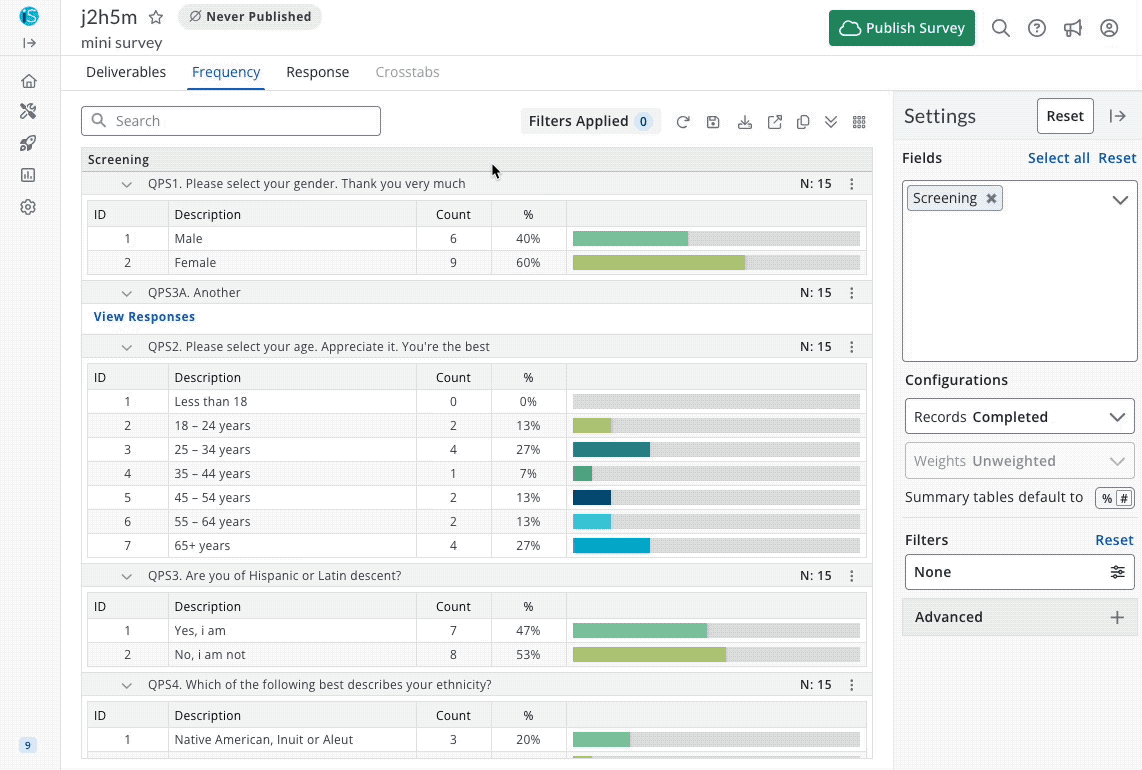
Task: Click the bar chart reports sidebar icon
Action: click(x=28, y=175)
